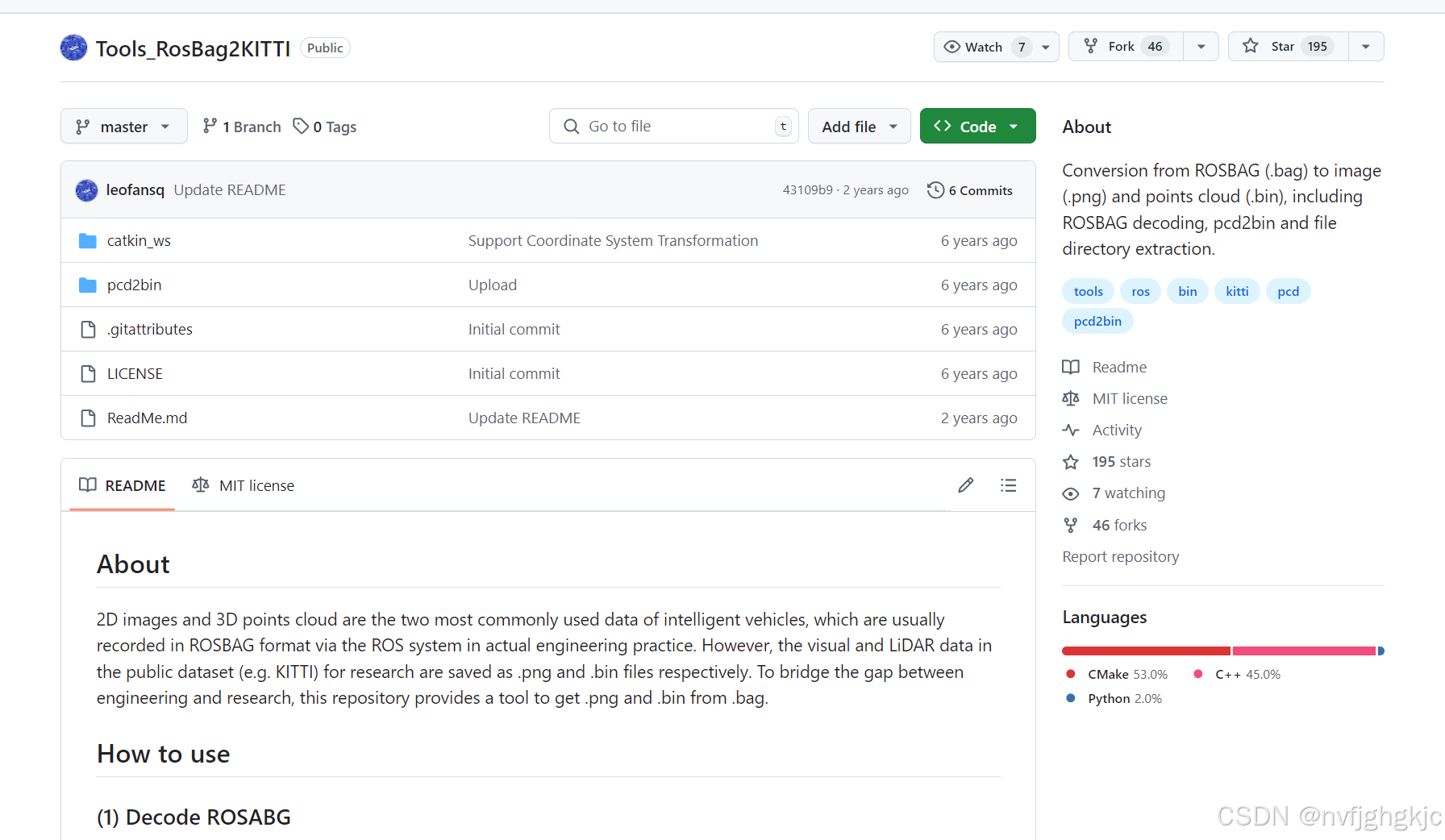Open the pcd2bin folder name
This screenshot has height=840, width=1445.
point(135,285)
